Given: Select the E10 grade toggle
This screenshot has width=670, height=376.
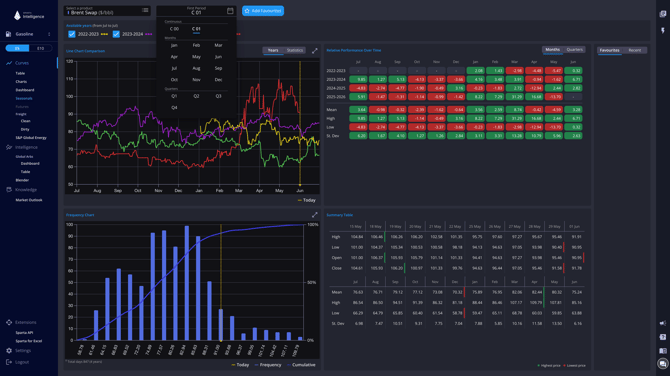Looking at the screenshot, I should pos(41,48).
